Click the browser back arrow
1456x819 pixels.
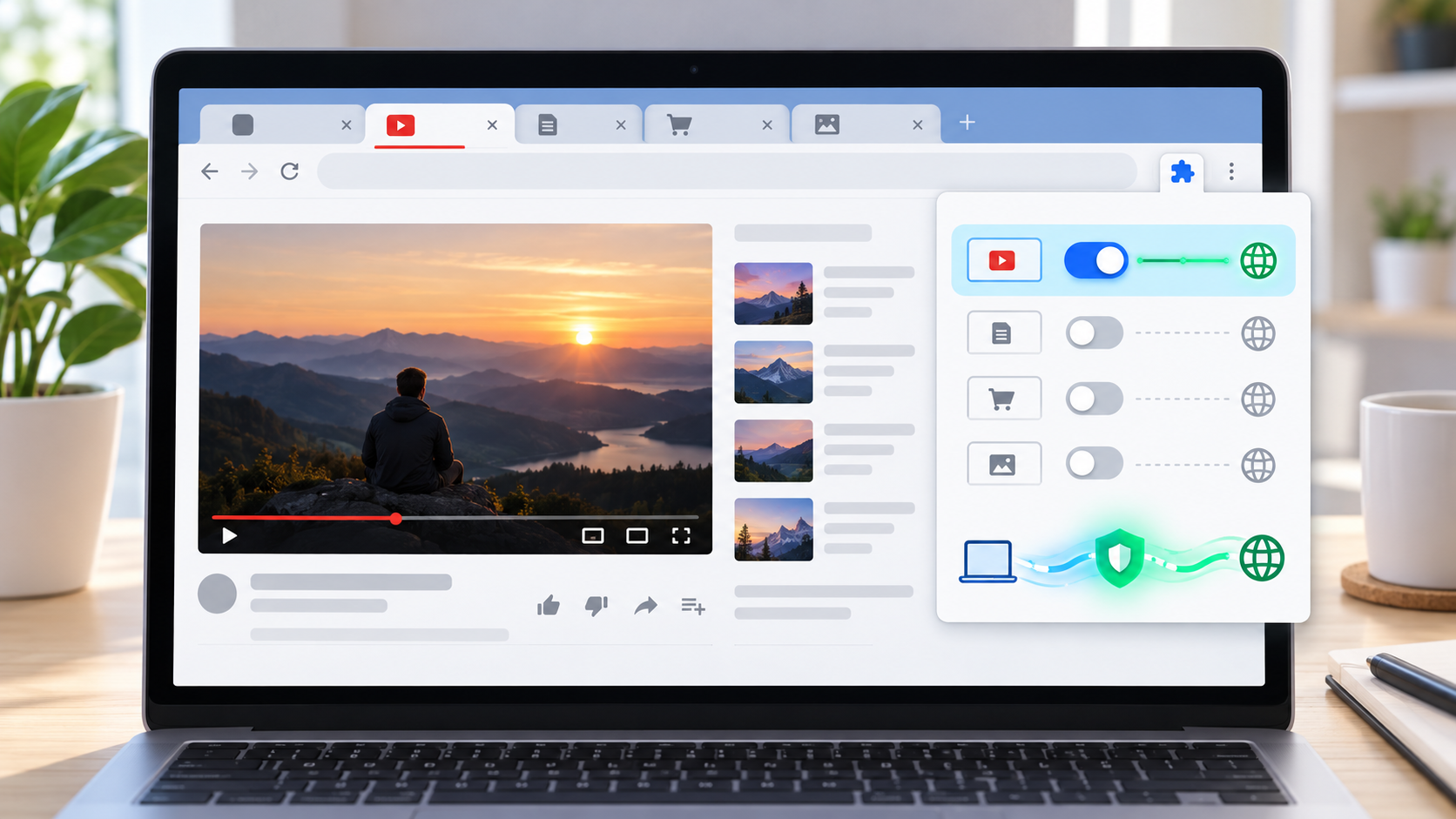(210, 171)
